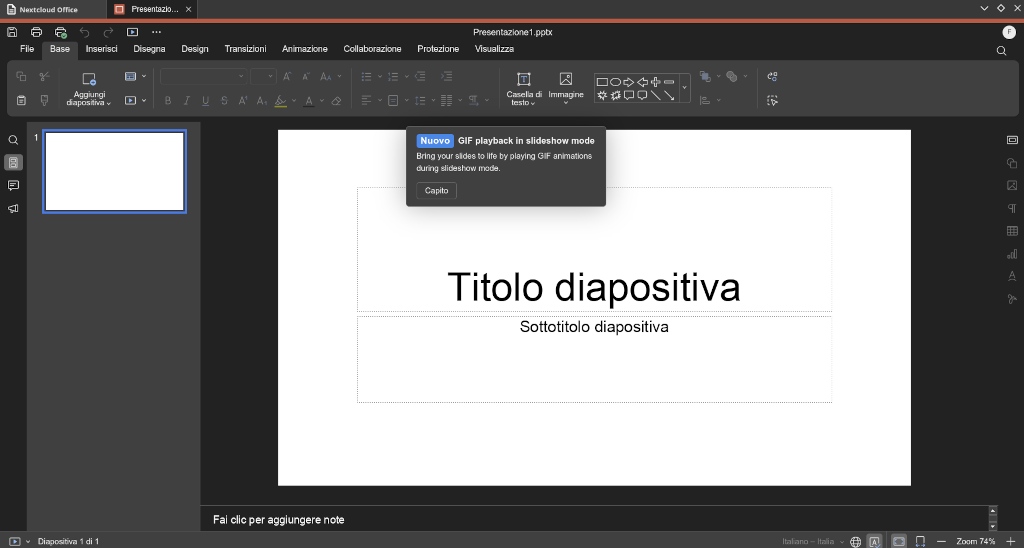Open the File menu
1024x548 pixels.
tap(27, 49)
